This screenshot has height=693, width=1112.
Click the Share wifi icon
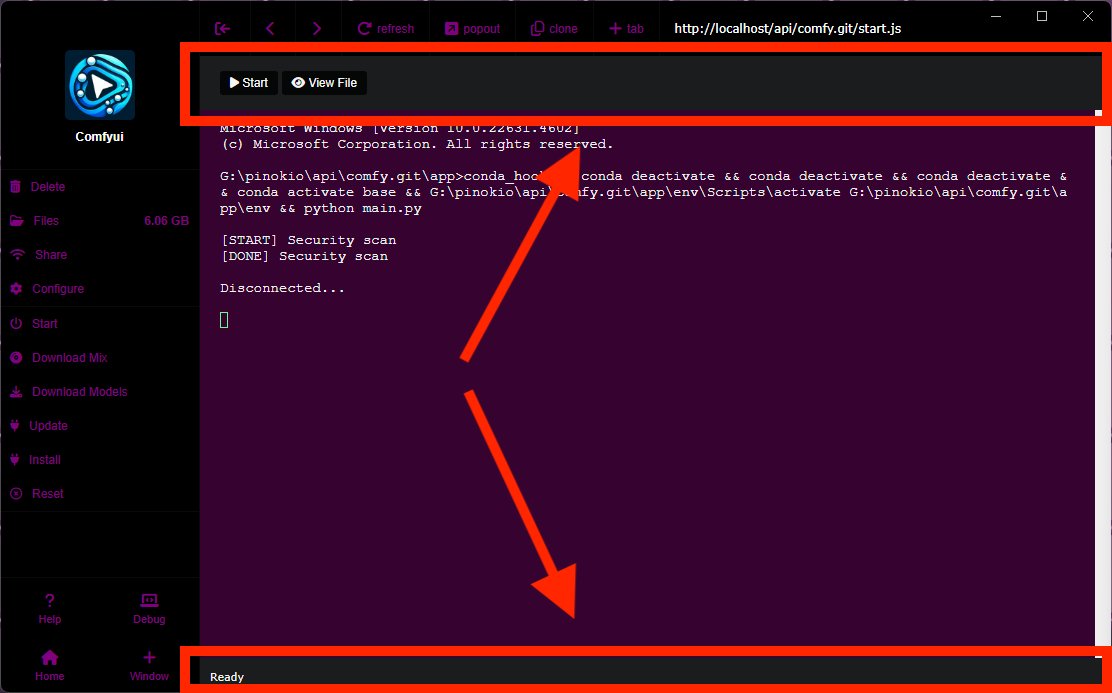[16, 255]
